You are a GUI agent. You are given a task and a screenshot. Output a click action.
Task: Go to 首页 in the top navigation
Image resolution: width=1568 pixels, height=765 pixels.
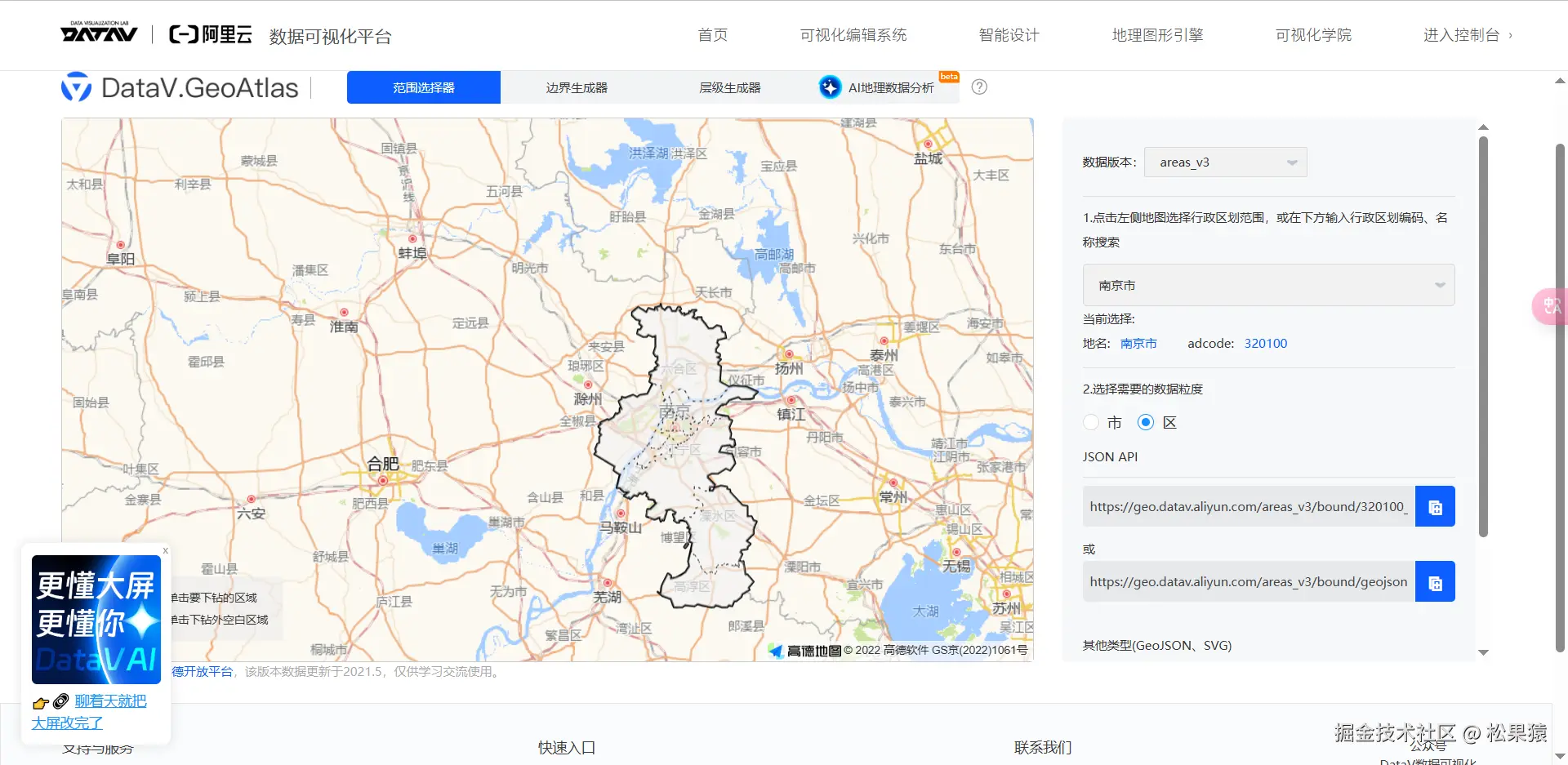point(713,35)
